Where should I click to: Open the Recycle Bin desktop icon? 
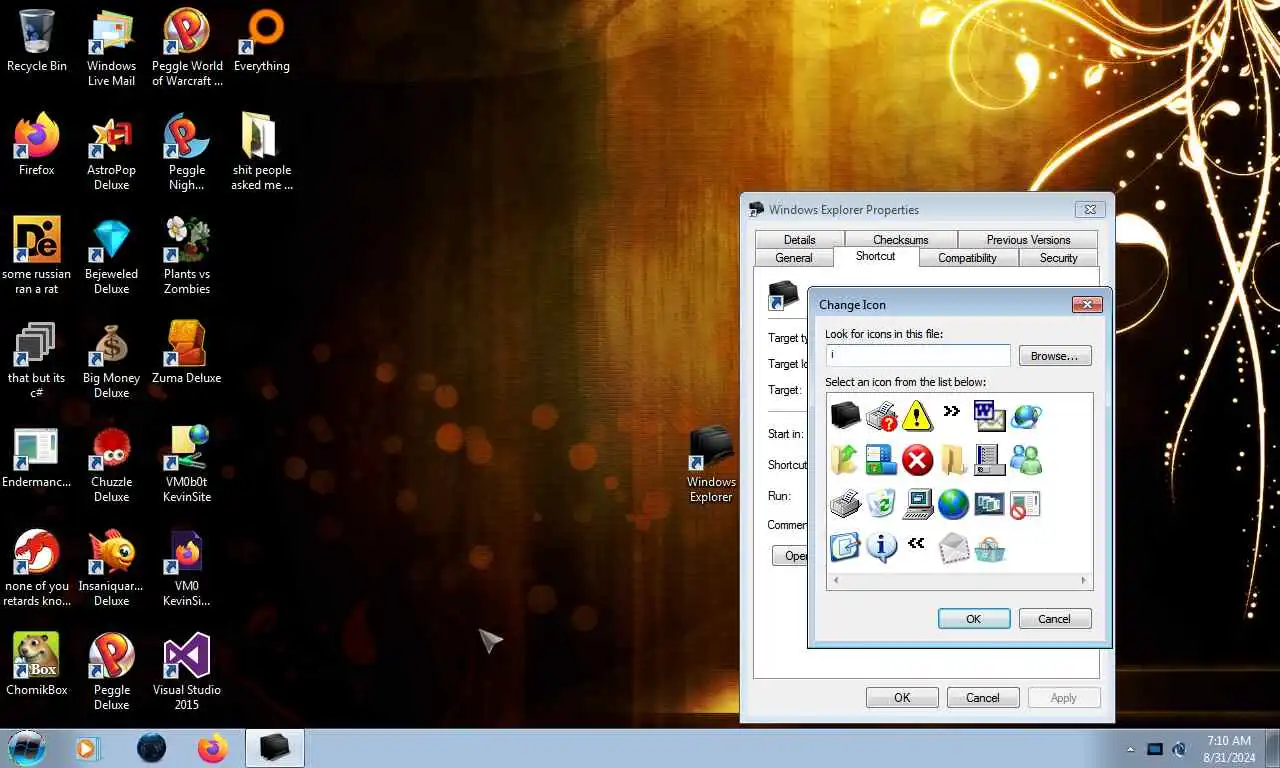click(37, 42)
